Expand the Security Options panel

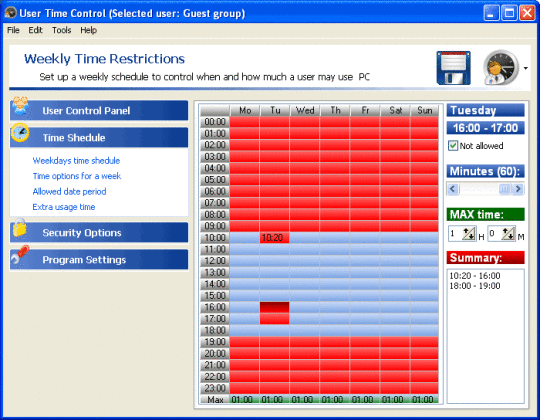point(99,233)
